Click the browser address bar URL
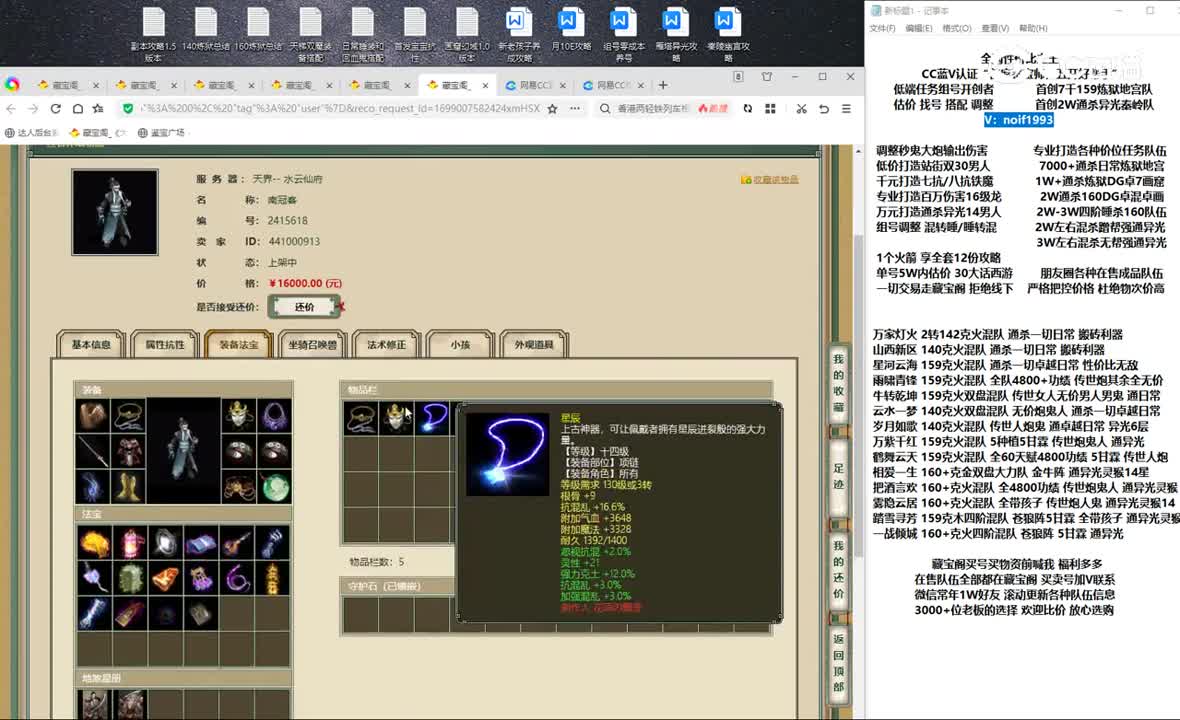The height and width of the screenshot is (720, 1180). [340, 108]
